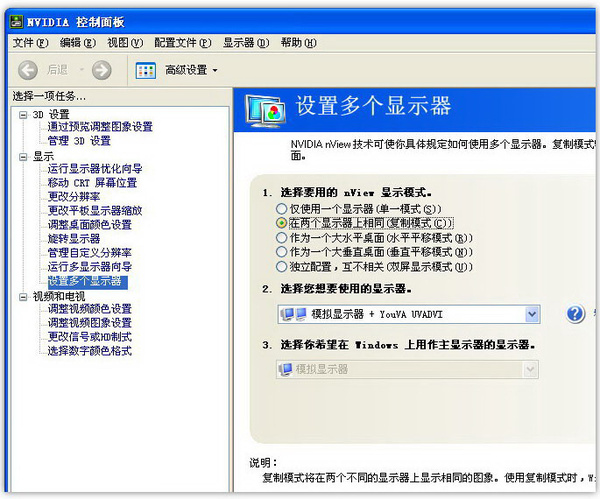Click the 视频和电视 category label
Image resolution: width=600 pixels, height=499 pixels.
click(59, 297)
